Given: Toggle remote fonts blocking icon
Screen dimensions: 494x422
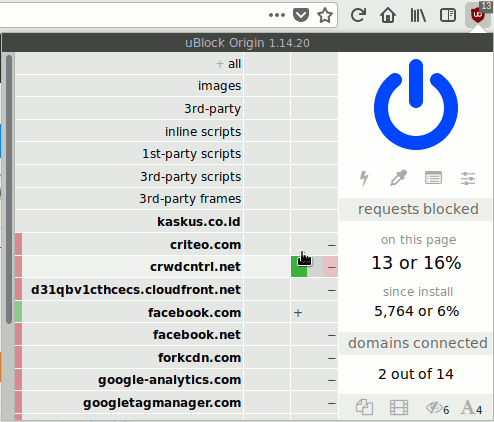Looking at the screenshot, I should pos(471,408).
